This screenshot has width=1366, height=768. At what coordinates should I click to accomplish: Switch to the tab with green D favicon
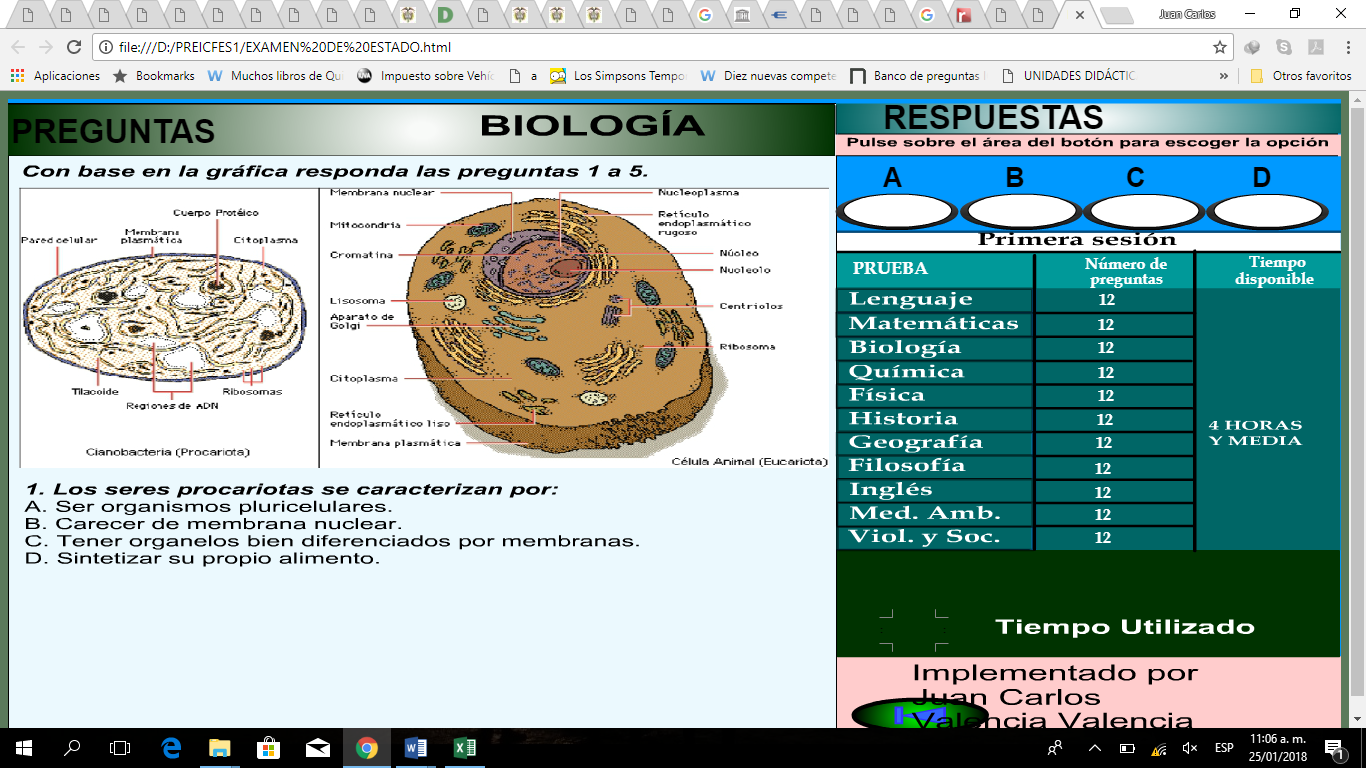446,15
